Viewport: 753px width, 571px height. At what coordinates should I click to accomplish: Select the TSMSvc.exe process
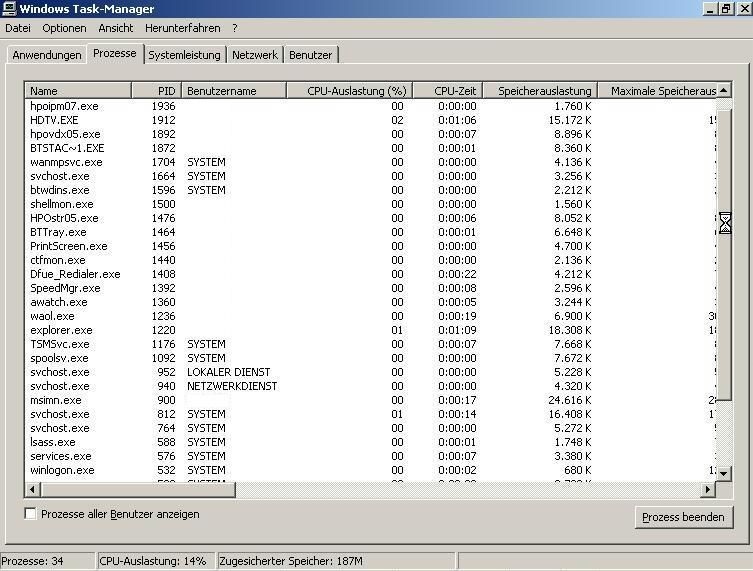coord(371,344)
